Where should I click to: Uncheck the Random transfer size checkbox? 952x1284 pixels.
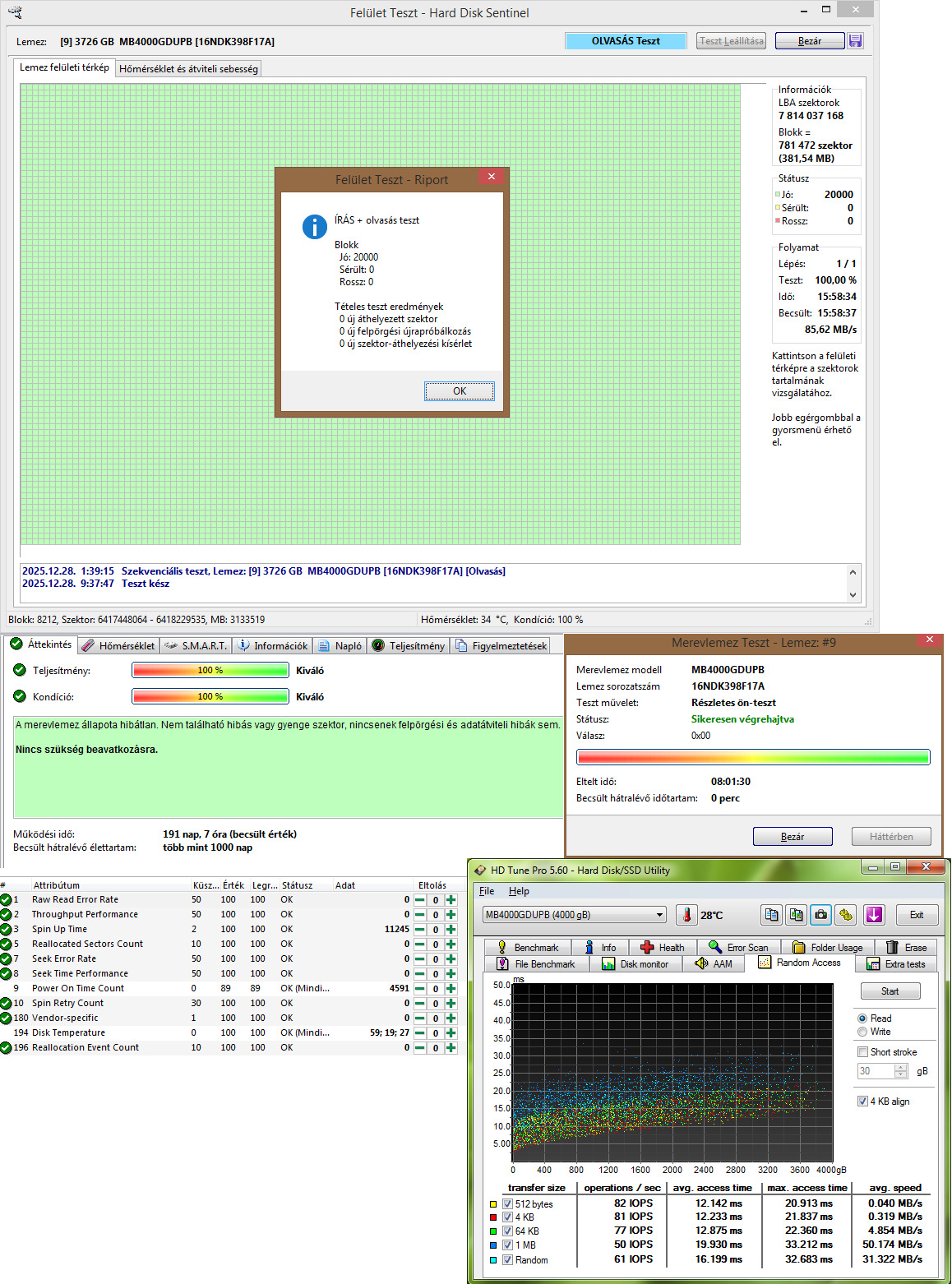click(507, 1259)
